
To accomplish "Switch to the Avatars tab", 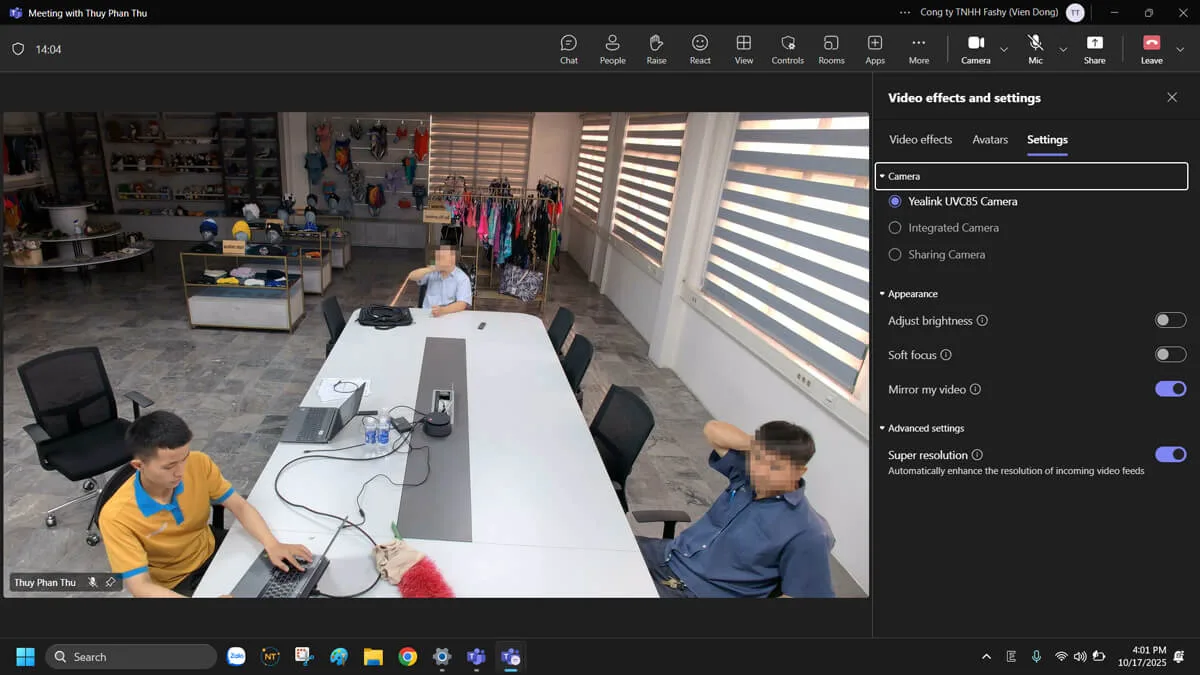I will (990, 140).
